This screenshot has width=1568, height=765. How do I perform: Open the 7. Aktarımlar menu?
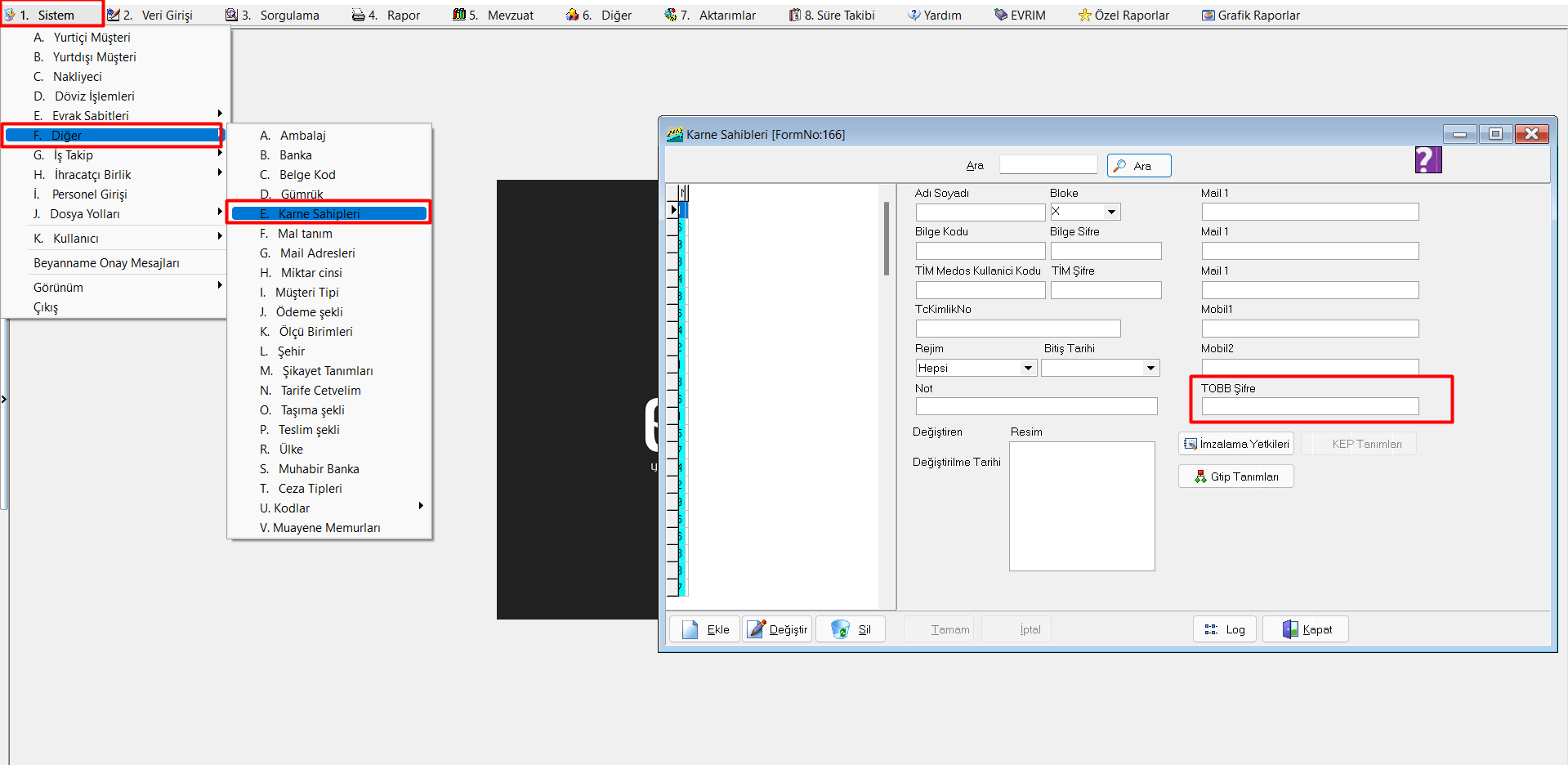pos(709,15)
